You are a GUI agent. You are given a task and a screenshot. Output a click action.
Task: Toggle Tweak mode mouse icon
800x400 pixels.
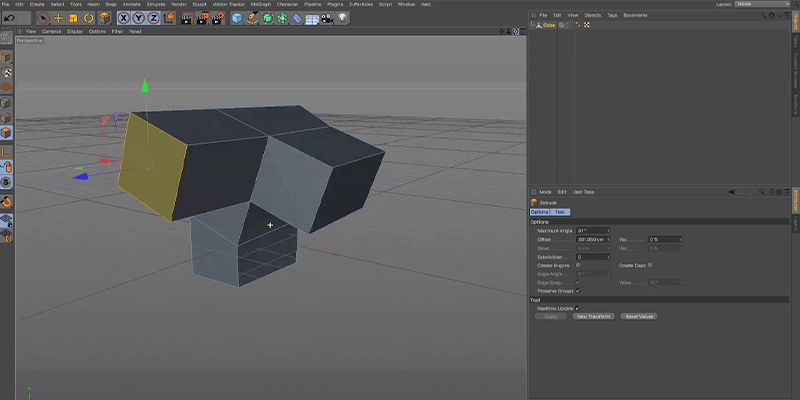(6, 167)
